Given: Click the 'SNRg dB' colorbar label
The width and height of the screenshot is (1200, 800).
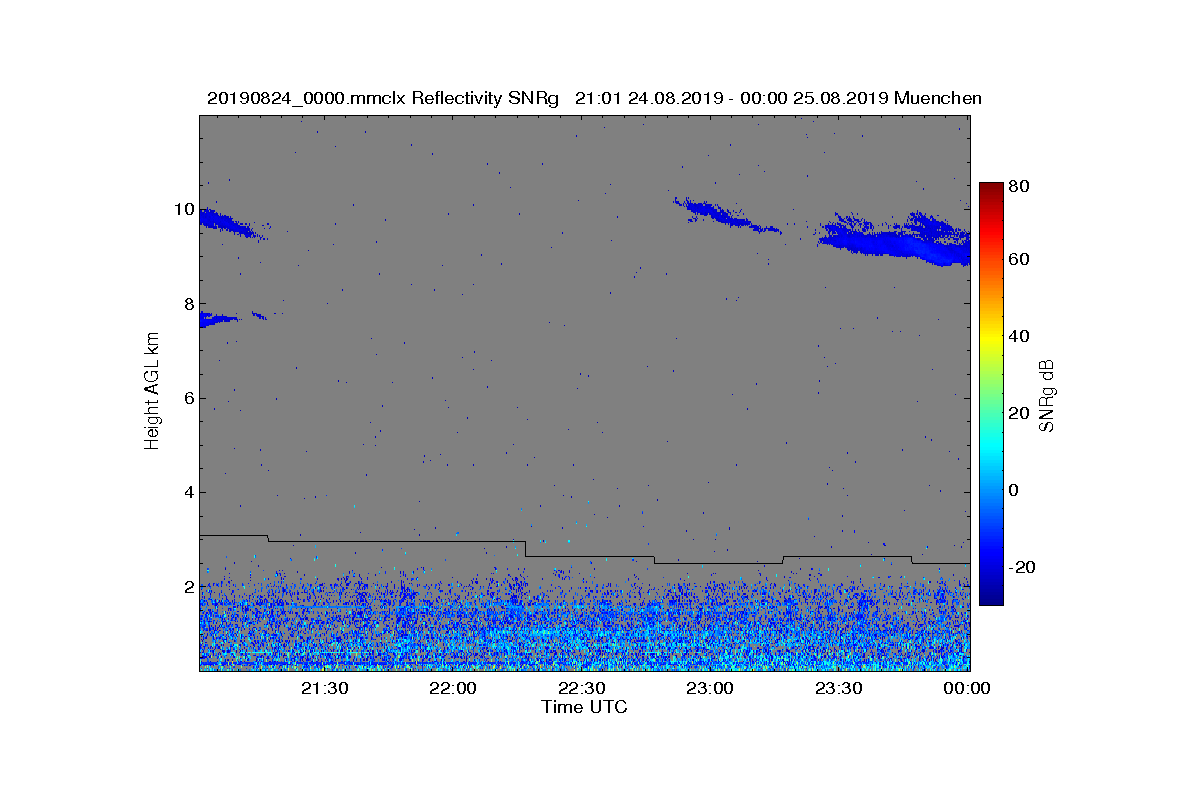Looking at the screenshot, I should point(1047,395).
